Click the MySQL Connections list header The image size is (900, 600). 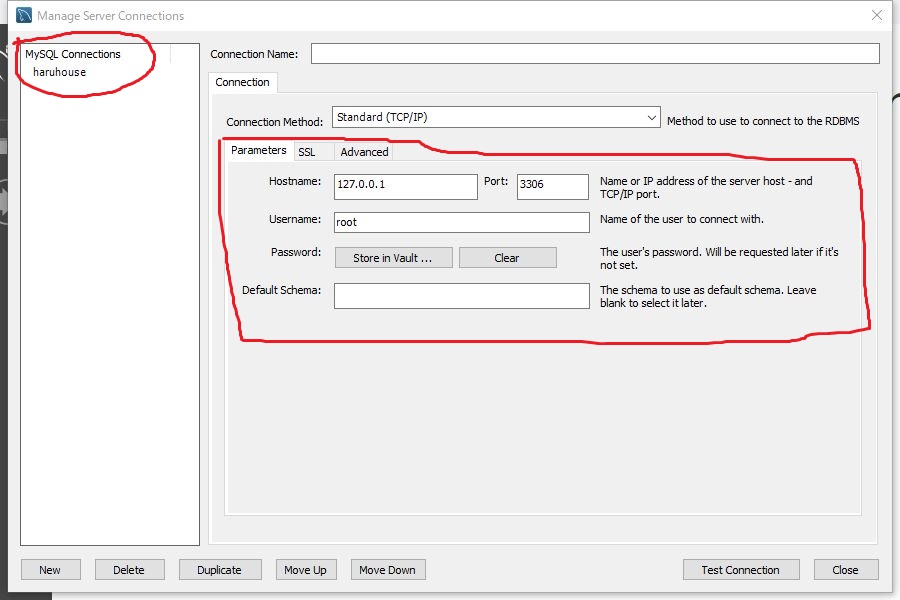point(73,54)
